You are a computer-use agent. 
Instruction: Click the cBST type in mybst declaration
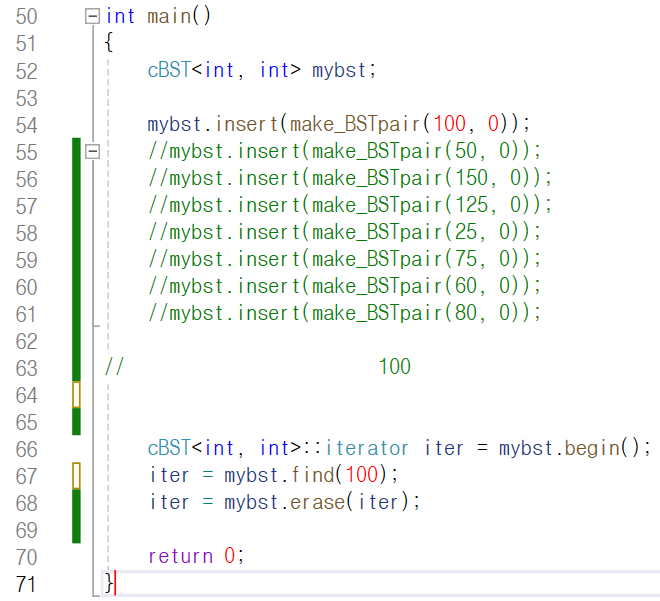point(169,70)
